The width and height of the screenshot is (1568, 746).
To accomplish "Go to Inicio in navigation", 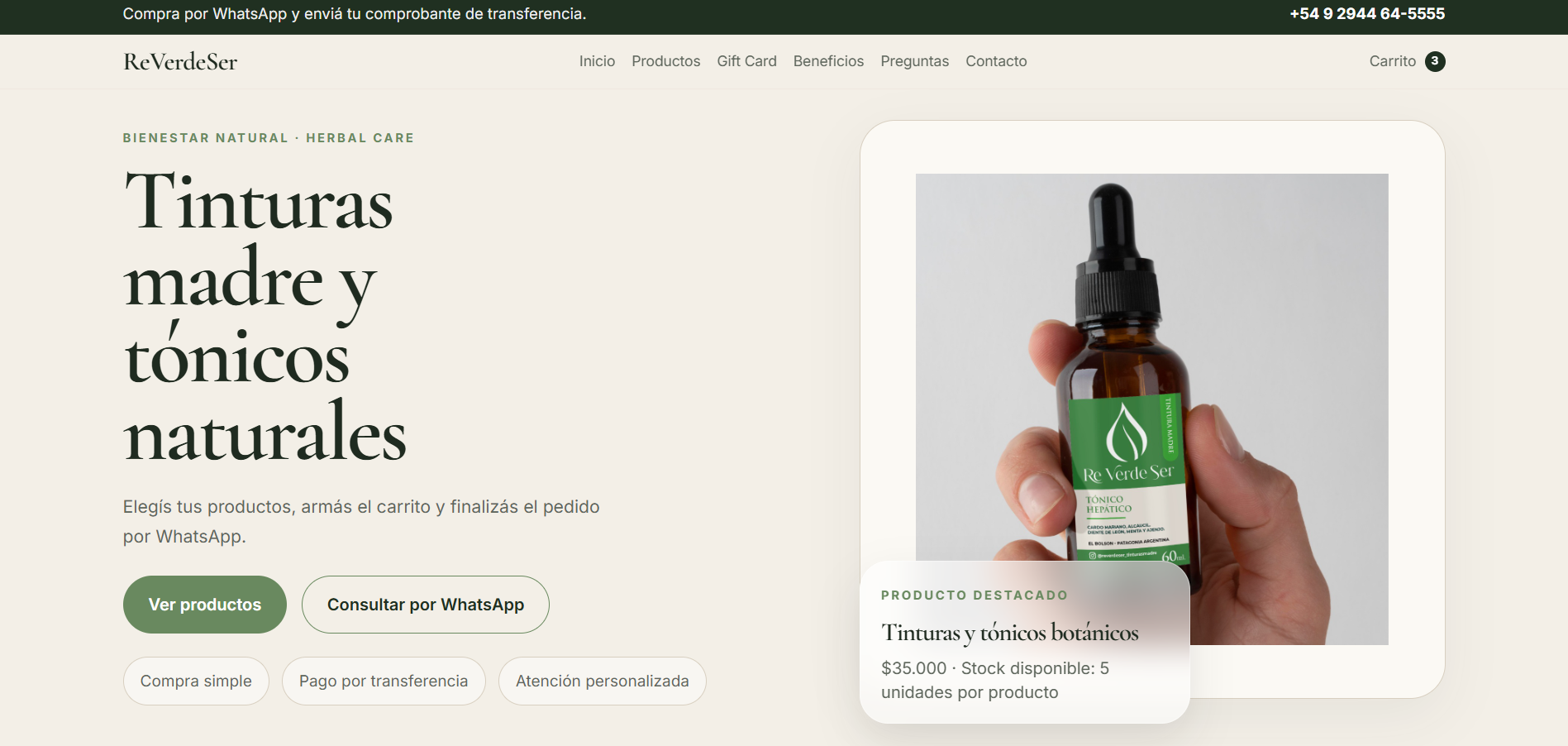I will 597,61.
